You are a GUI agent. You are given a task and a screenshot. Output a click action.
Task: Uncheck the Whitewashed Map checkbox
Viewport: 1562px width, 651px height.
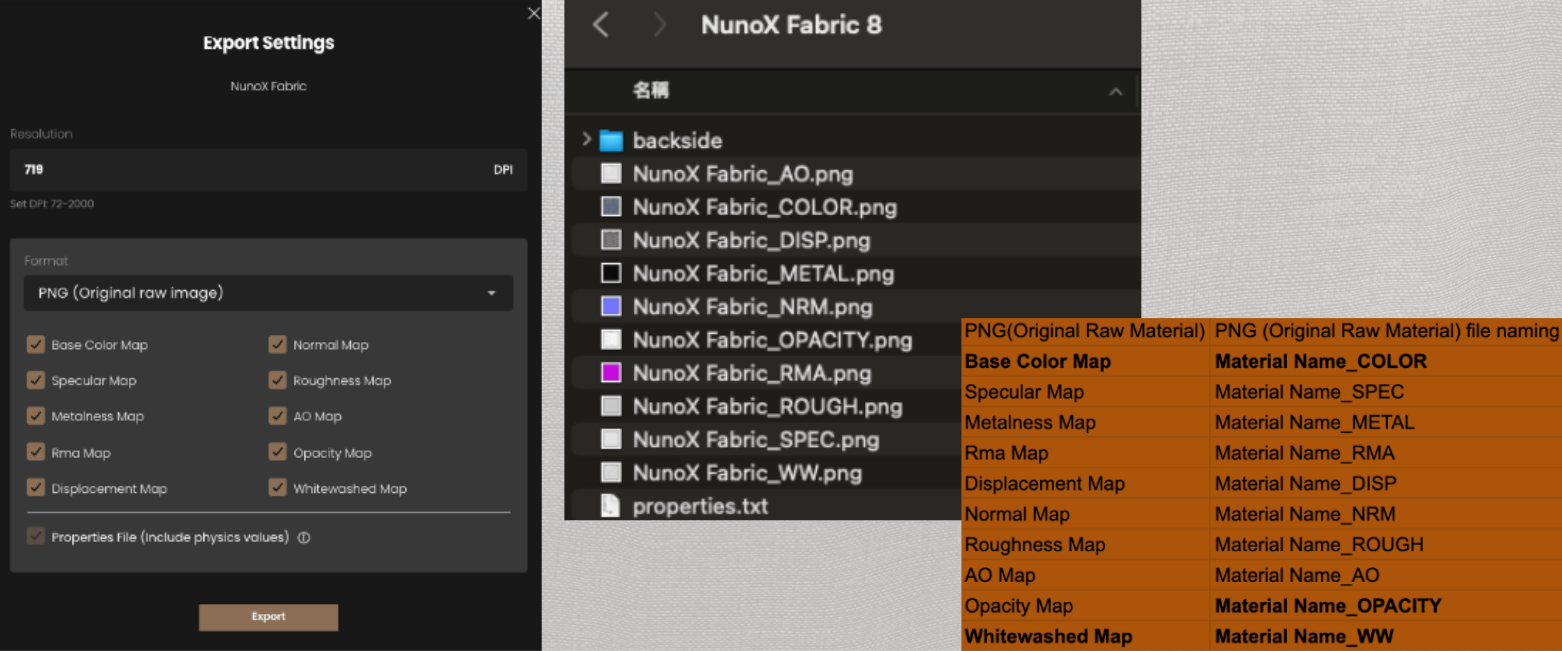(277, 489)
